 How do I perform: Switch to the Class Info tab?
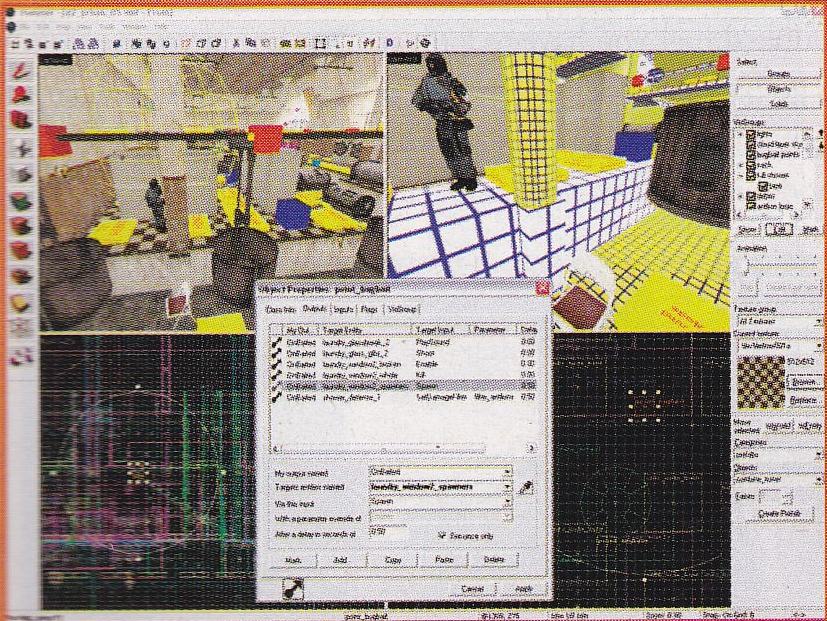pyautogui.click(x=281, y=309)
